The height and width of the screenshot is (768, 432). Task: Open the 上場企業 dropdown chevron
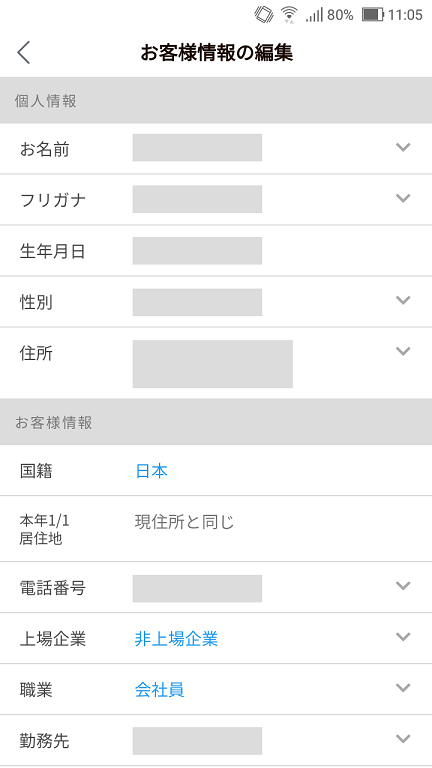point(403,636)
